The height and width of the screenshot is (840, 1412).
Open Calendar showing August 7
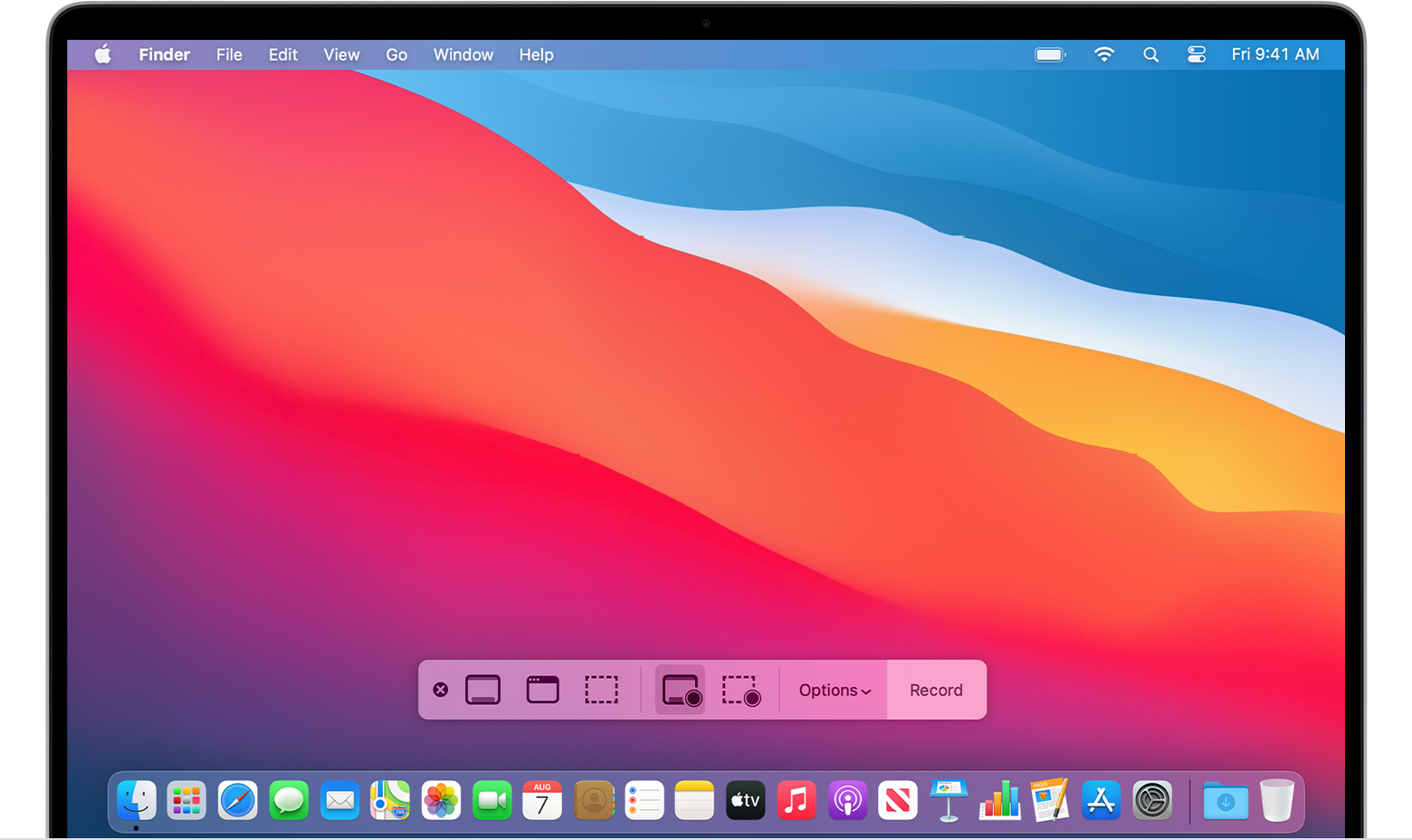coord(541,800)
